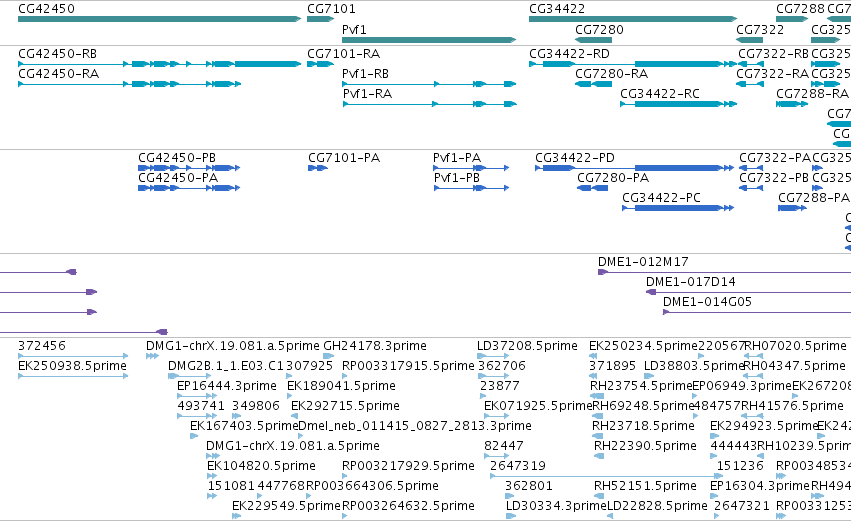Click transcript label Pvf1-RB
Viewport: 851px width, 521px height.
click(x=365, y=74)
